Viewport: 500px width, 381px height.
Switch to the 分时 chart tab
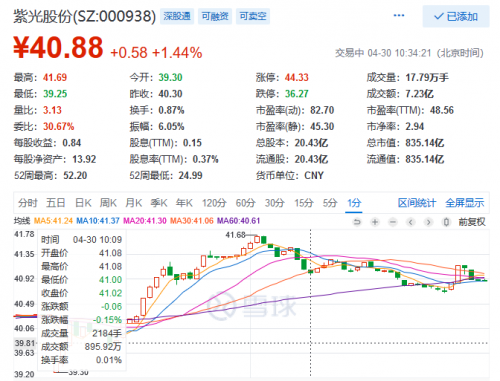pos(28,203)
